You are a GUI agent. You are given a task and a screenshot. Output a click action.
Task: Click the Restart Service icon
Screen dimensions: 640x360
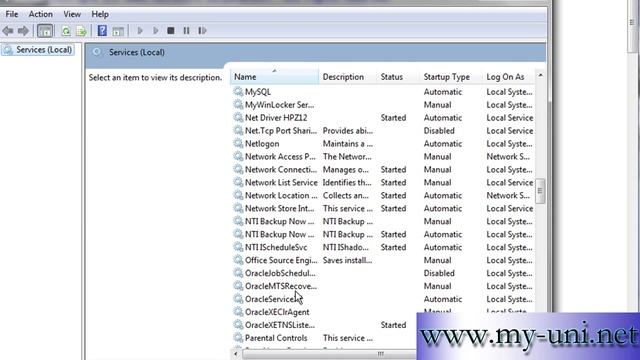(x=202, y=31)
